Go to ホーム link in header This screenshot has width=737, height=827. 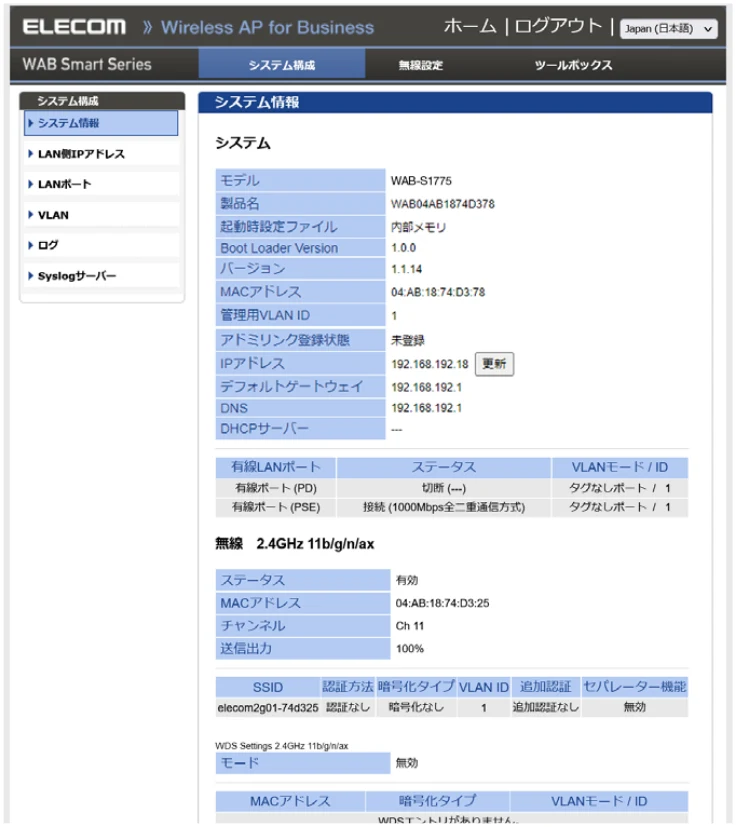[x=470, y=26]
